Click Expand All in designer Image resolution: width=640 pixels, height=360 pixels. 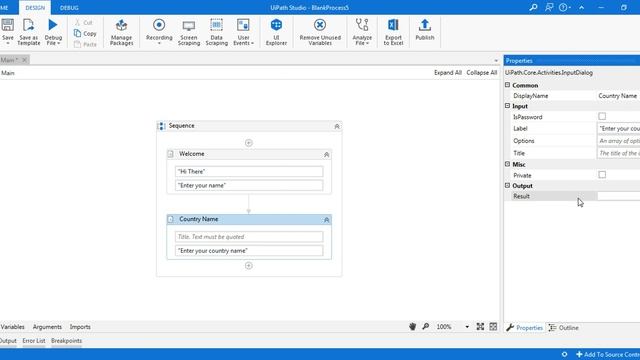pos(448,72)
